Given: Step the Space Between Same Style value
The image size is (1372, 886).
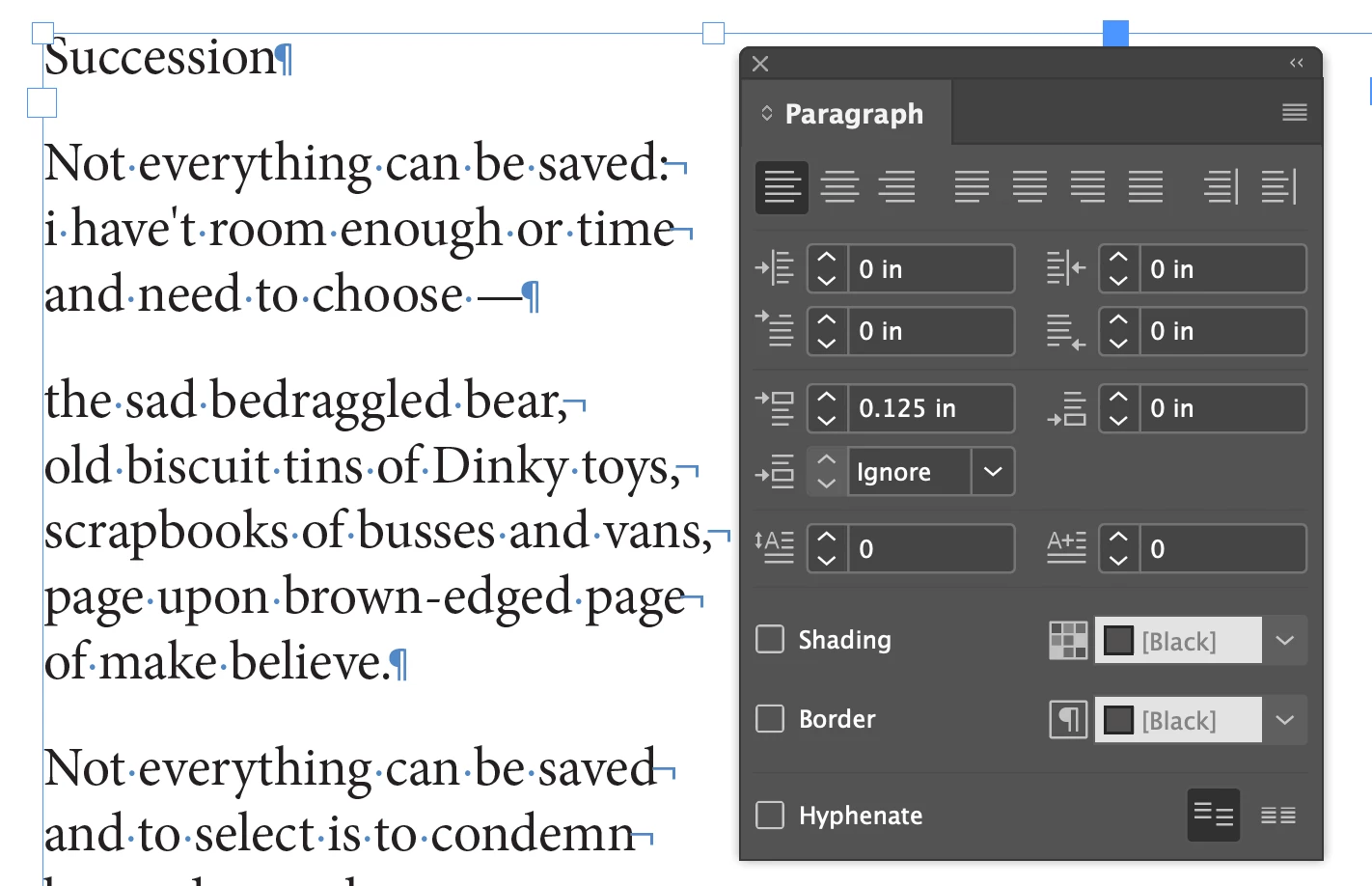Looking at the screenshot, I should (827, 471).
